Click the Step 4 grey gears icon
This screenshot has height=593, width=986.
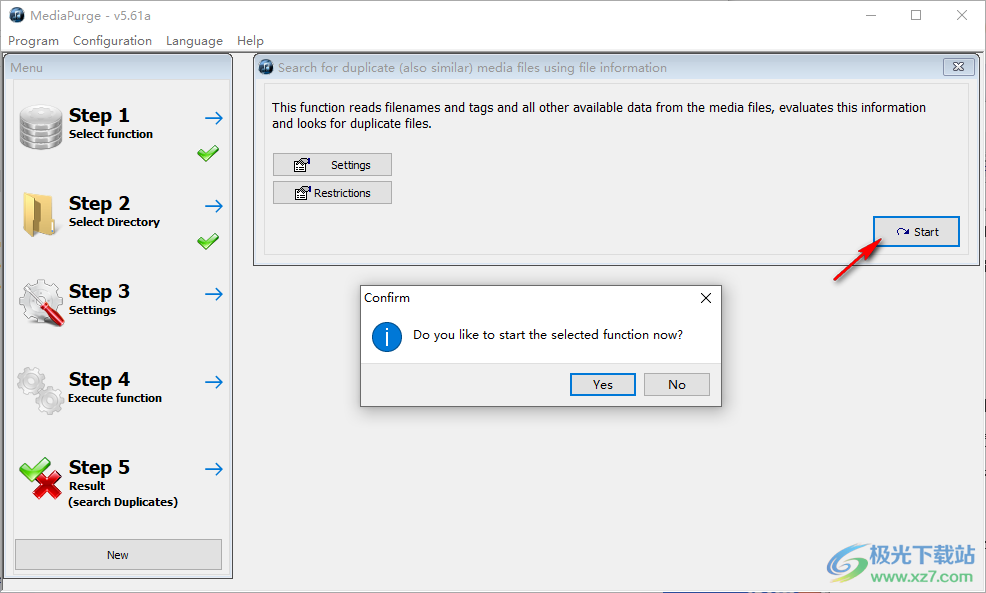pyautogui.click(x=40, y=390)
